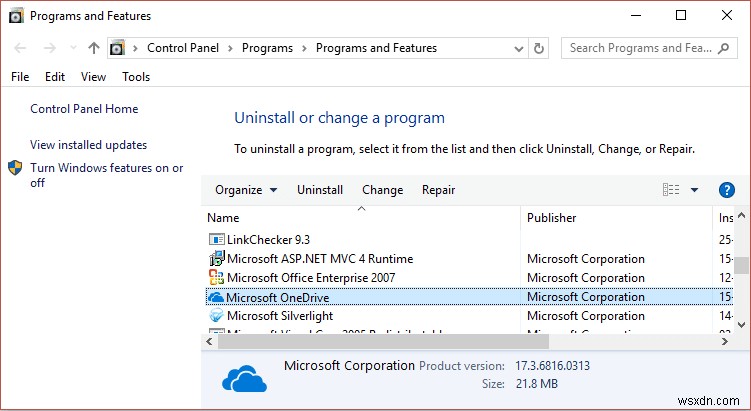Open Control Panel Home link
This screenshot has width=751, height=411.
(x=84, y=109)
